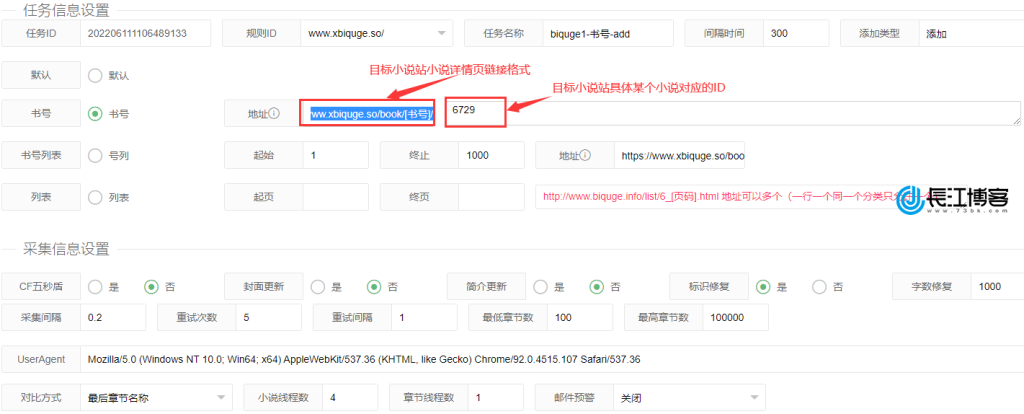The height and width of the screenshot is (414, 1024).
Task: Click the info icon beside 书号列表 row 地址
Action: (x=585, y=156)
